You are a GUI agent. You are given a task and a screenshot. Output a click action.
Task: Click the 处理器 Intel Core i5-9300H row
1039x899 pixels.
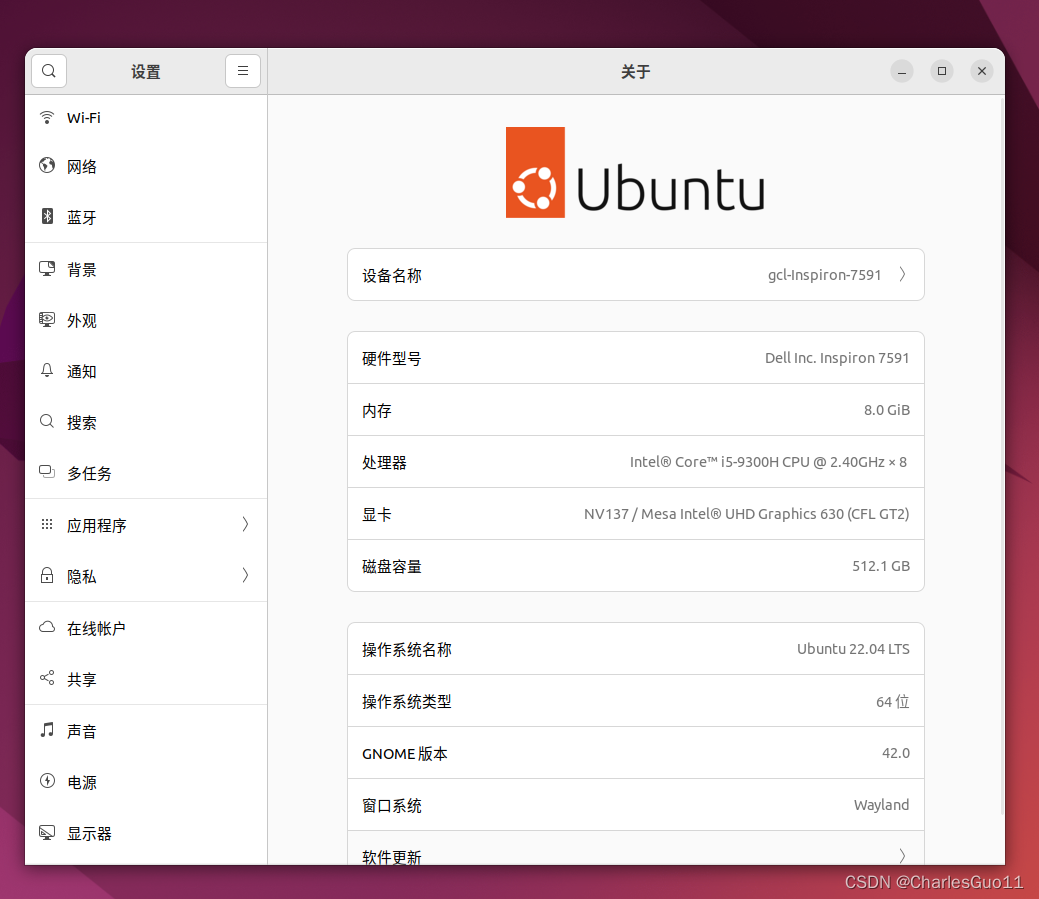tap(635, 462)
